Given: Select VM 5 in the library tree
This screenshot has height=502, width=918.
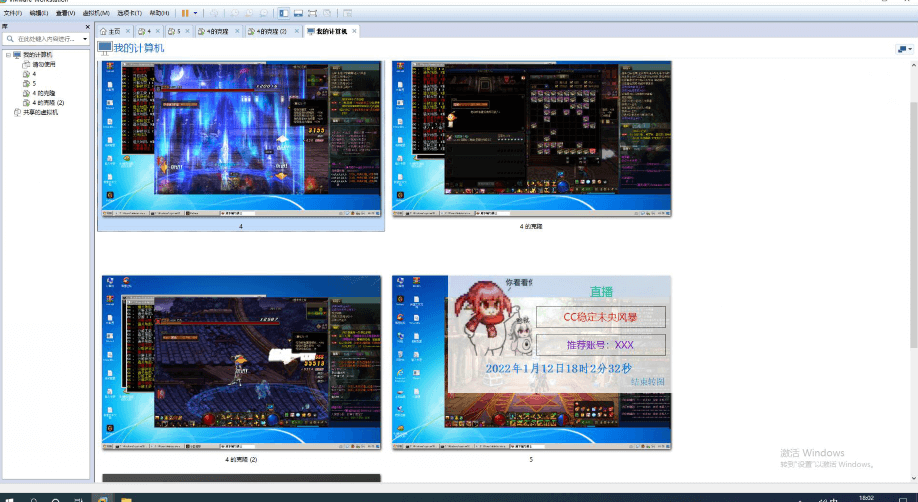Looking at the screenshot, I should tap(34, 83).
